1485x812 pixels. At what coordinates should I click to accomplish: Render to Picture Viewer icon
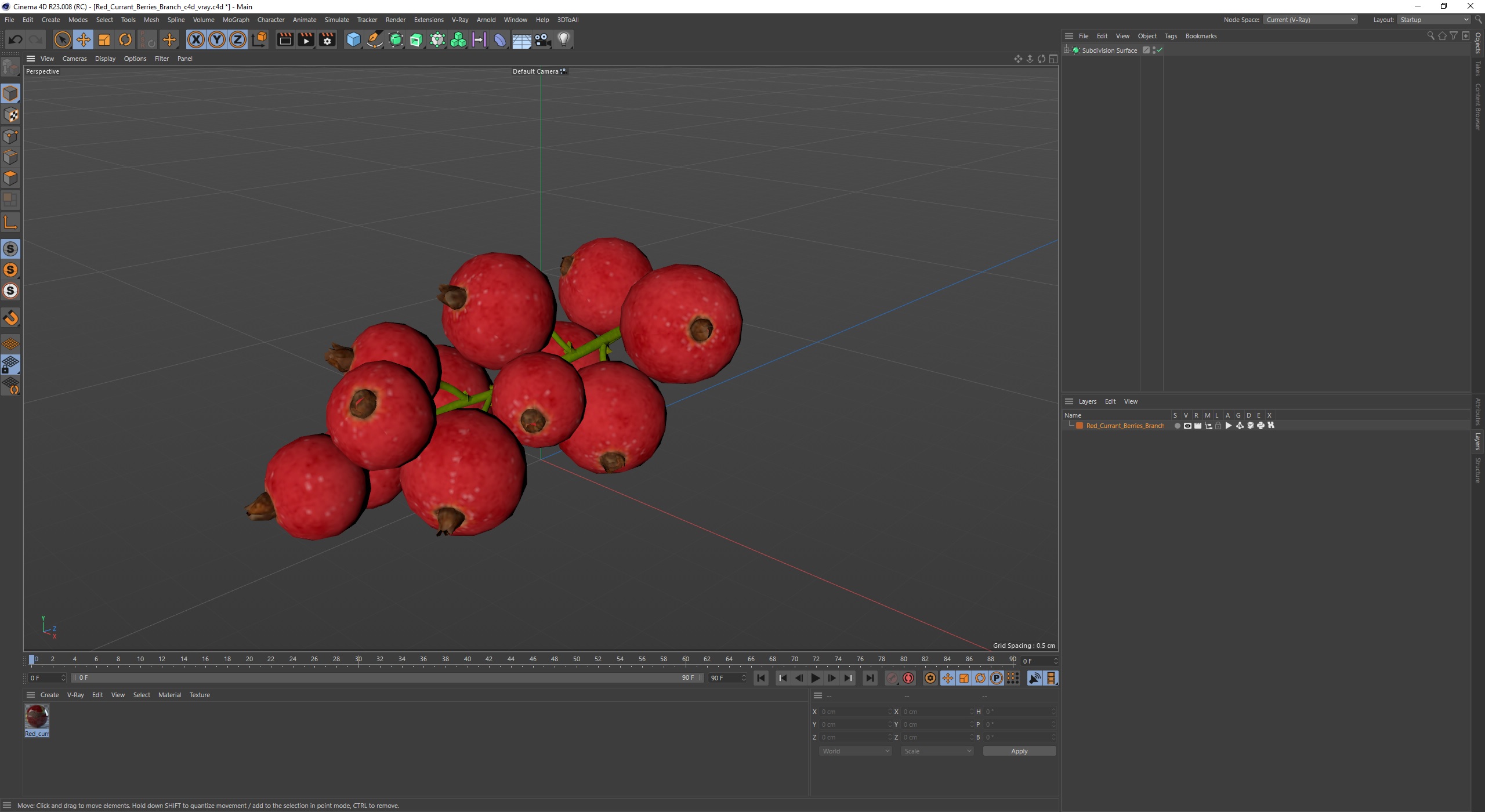pos(306,39)
